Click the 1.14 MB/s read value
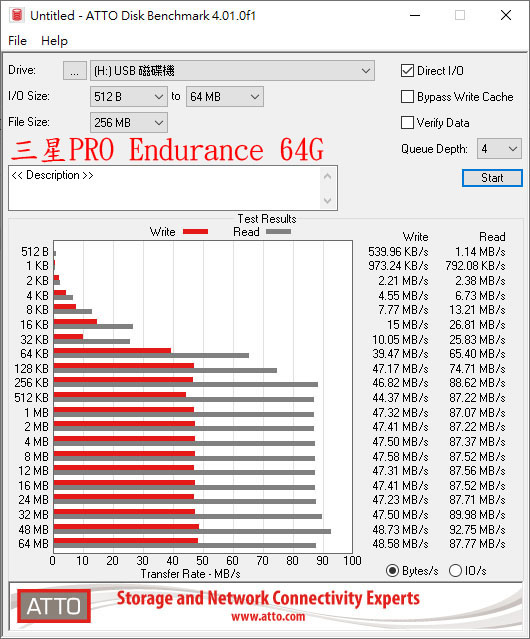530x639 pixels. pyautogui.click(x=480, y=252)
